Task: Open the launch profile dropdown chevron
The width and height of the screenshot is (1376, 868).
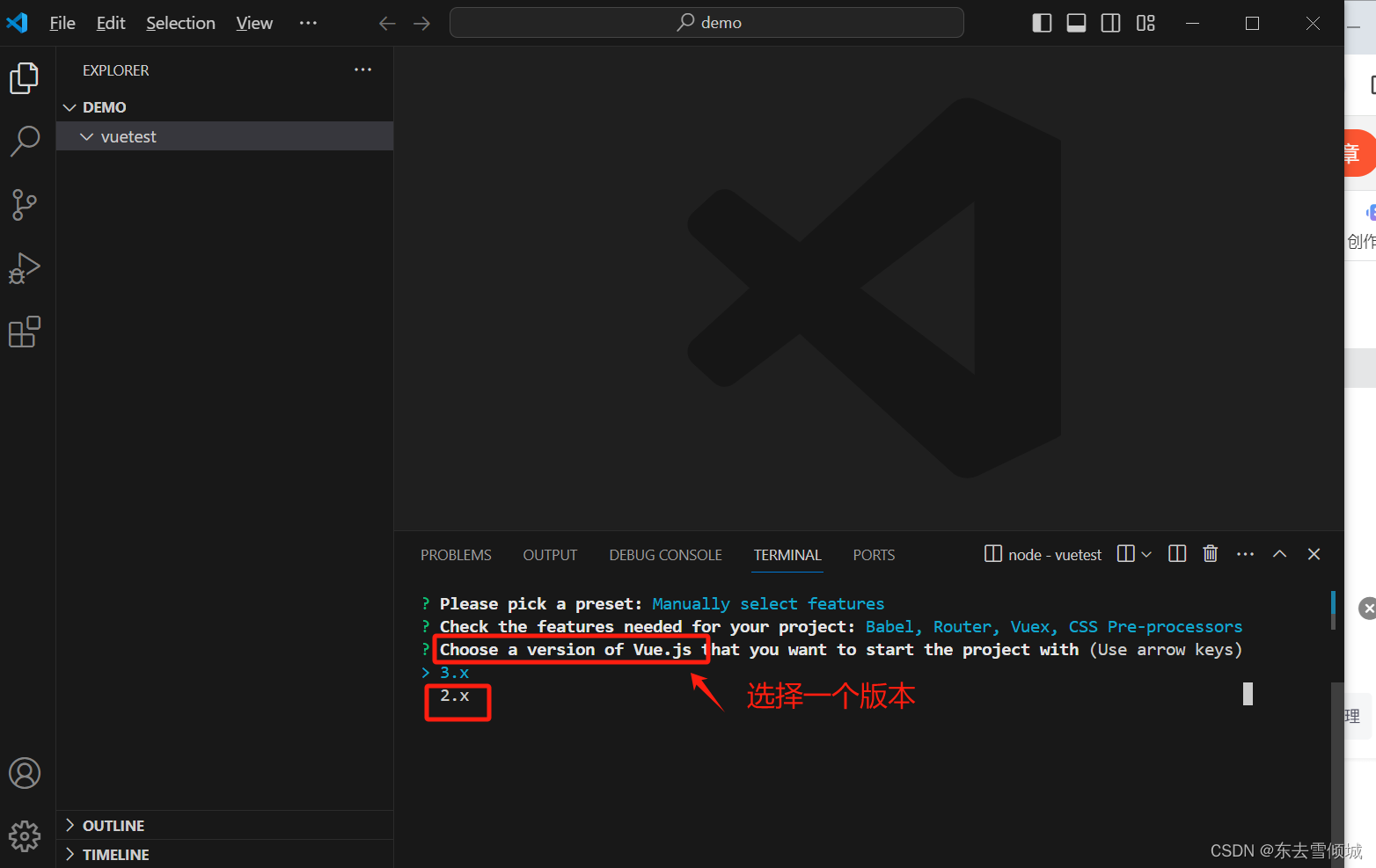Action: point(1146,554)
